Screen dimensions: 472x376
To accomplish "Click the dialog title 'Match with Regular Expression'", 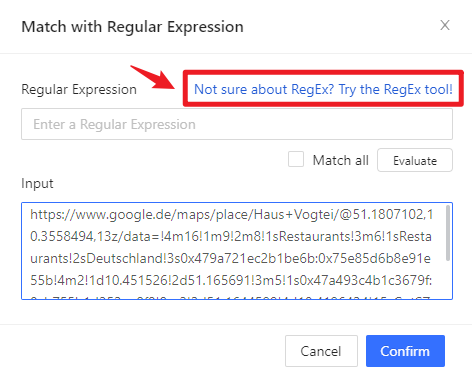I will tap(132, 27).
